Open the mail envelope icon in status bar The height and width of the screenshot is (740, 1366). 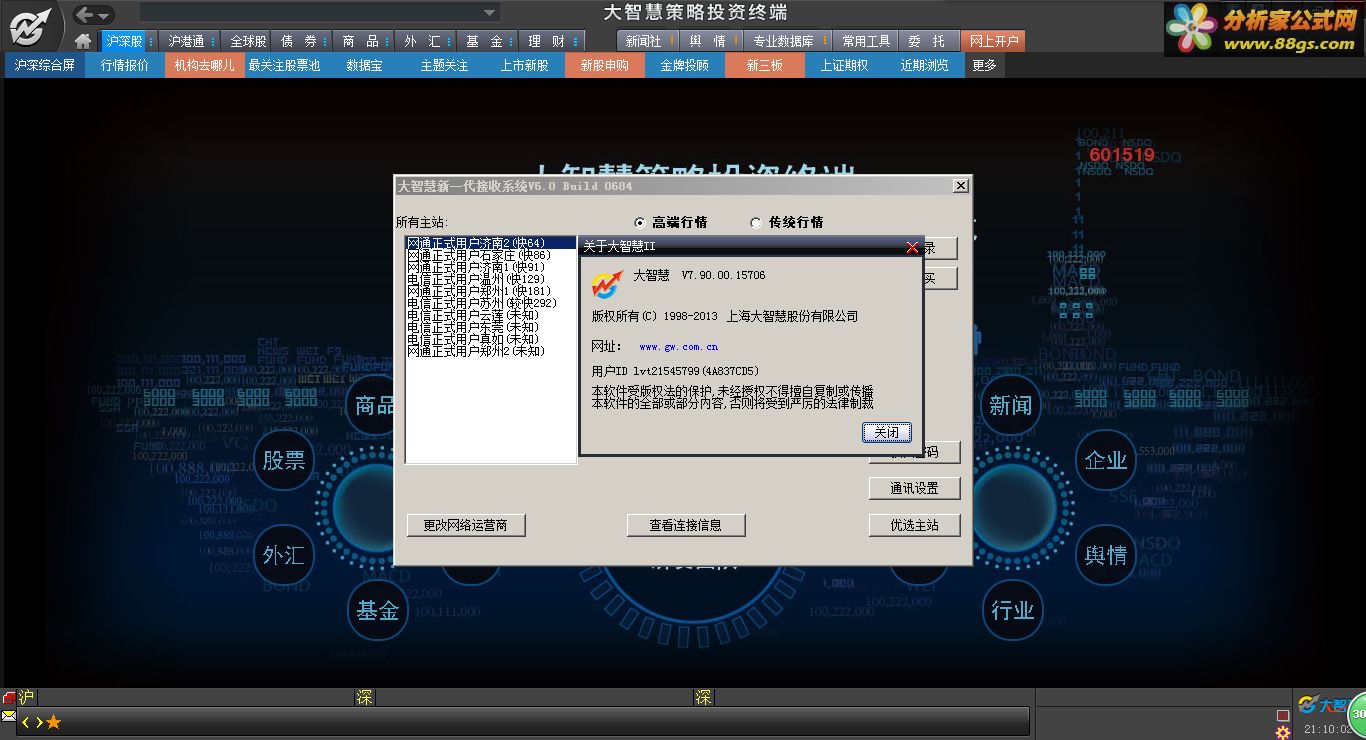tap(9, 718)
